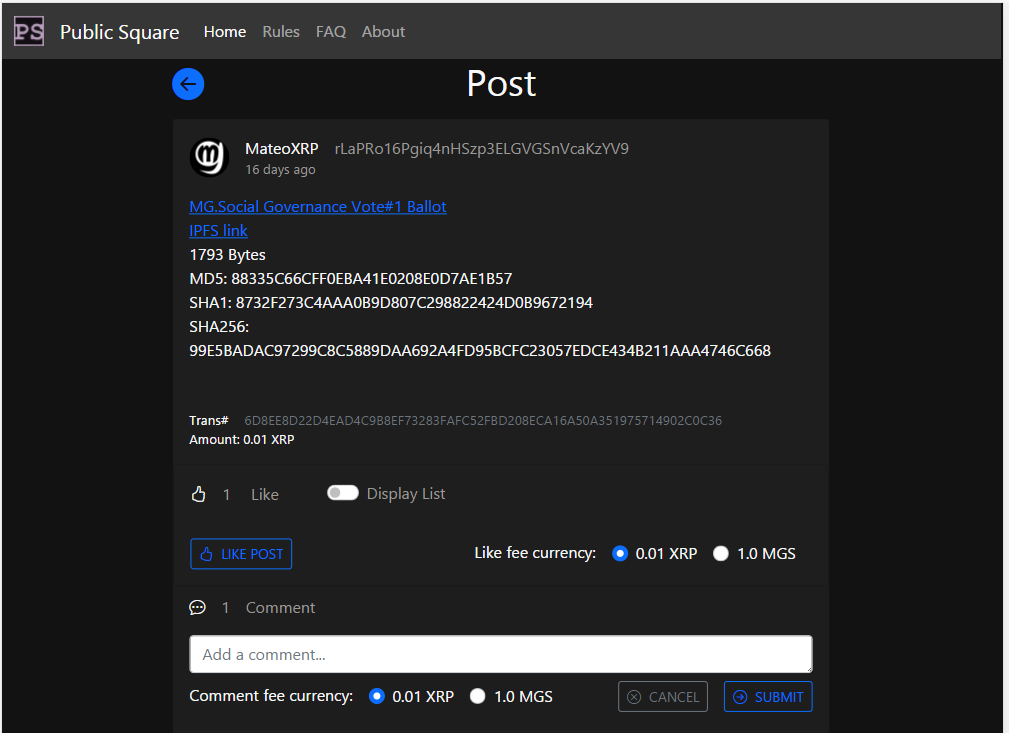Open the FAQ page
Screen dimensions: 1009x733
click(x=331, y=32)
